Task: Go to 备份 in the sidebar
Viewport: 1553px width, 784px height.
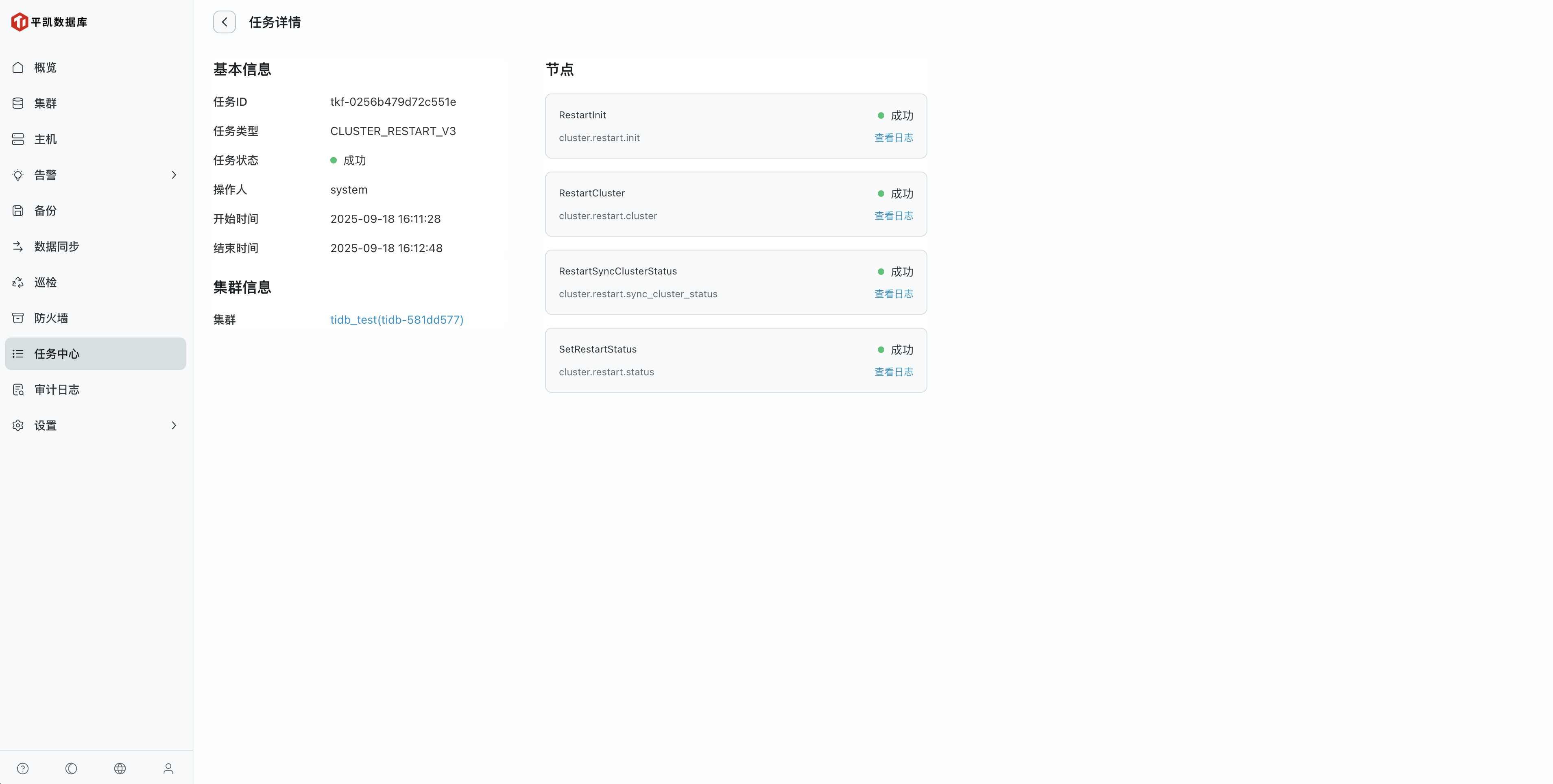Action: pos(45,211)
